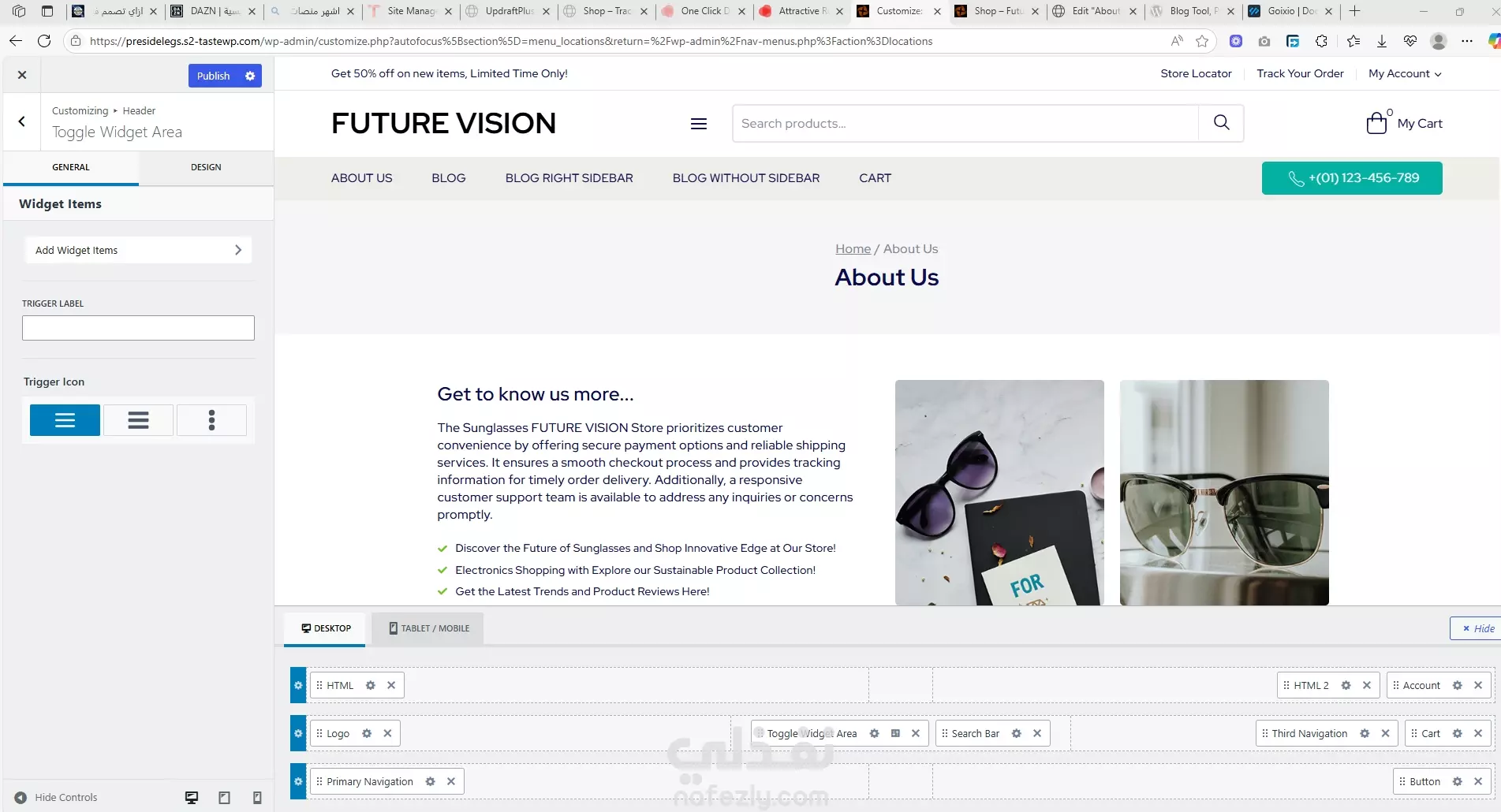
Task: Switch to the General tab
Action: [x=71, y=167]
